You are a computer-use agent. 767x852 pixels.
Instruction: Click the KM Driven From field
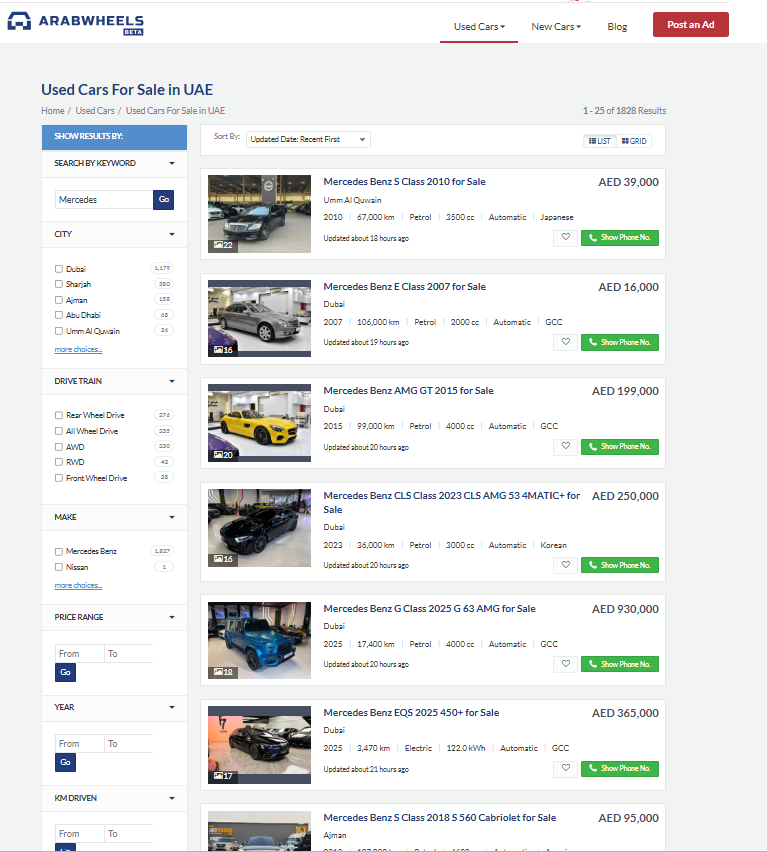tap(79, 834)
